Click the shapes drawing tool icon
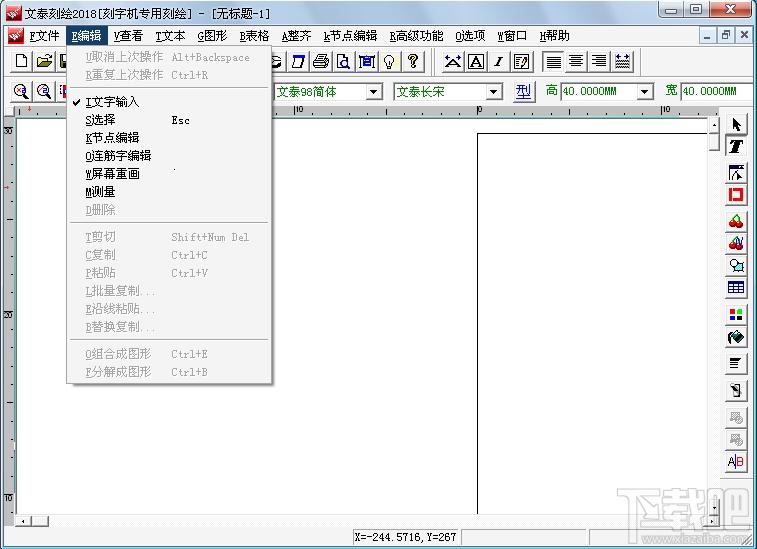This screenshot has height=549, width=757. [735, 266]
